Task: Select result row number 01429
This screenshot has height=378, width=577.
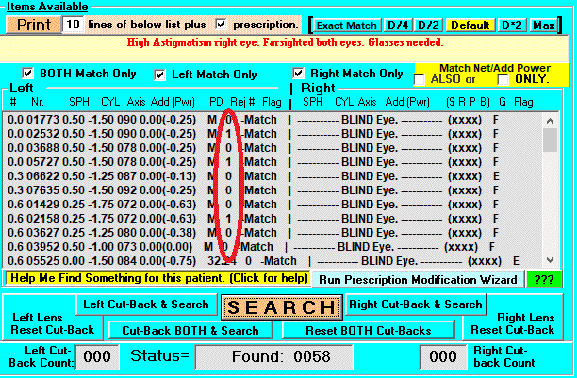Action: [272, 204]
